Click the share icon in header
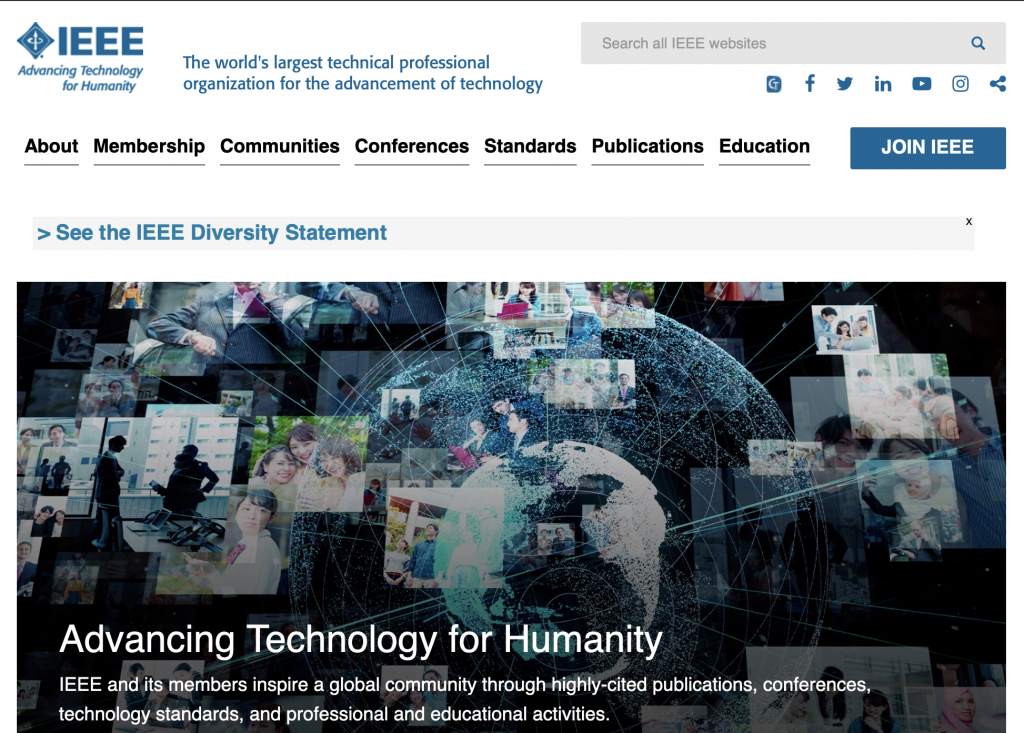Viewport: 1024px width, 733px height. [x=998, y=84]
